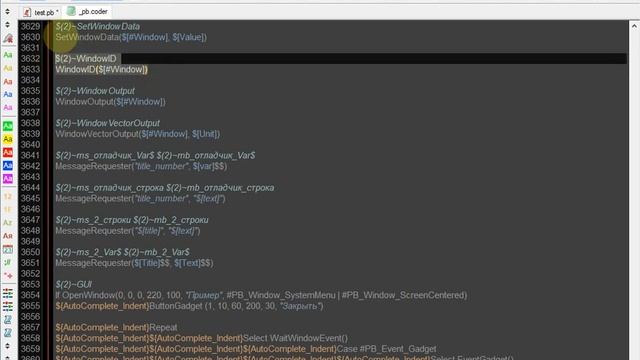
Task: Apply the pink Aa text color
Action: (8, 107)
